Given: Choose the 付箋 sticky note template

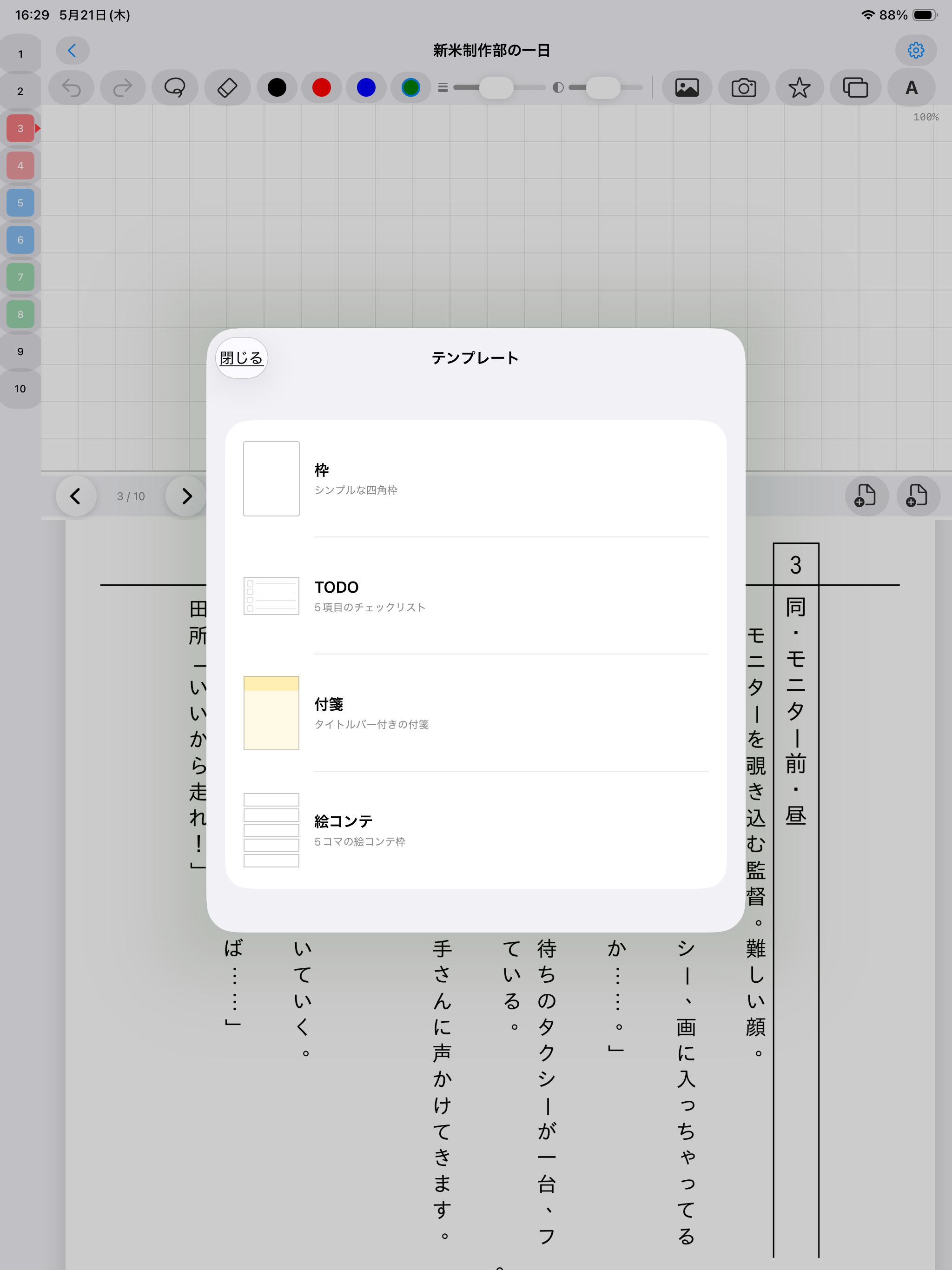Looking at the screenshot, I should click(476, 713).
